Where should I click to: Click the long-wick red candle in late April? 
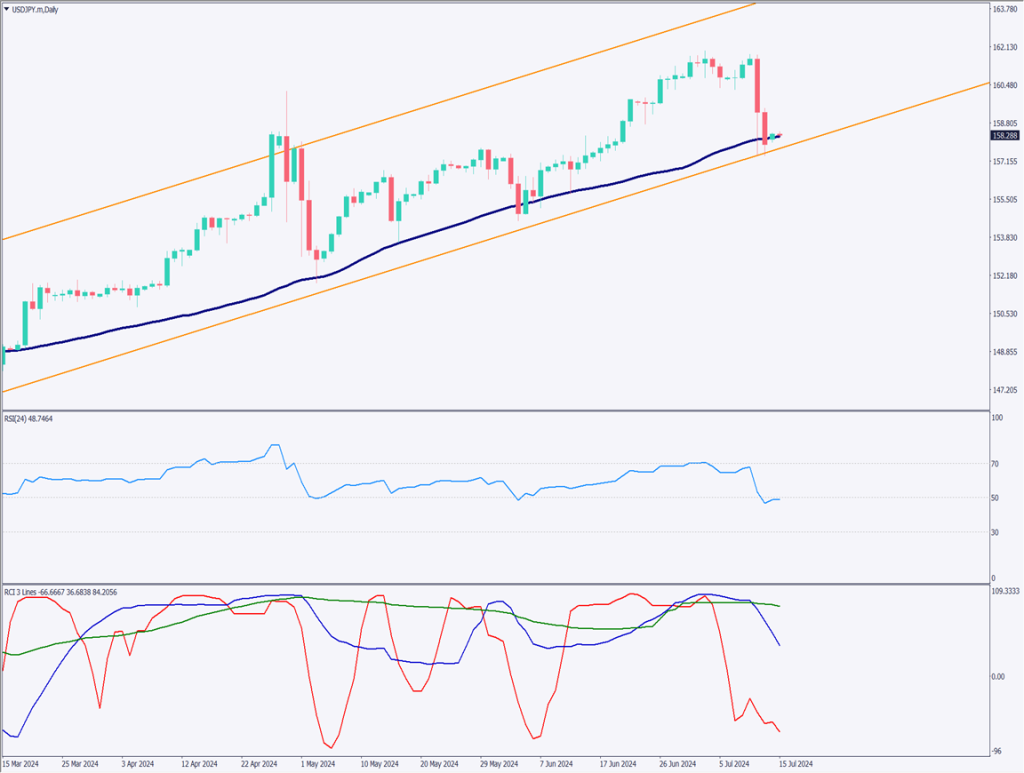click(287, 160)
